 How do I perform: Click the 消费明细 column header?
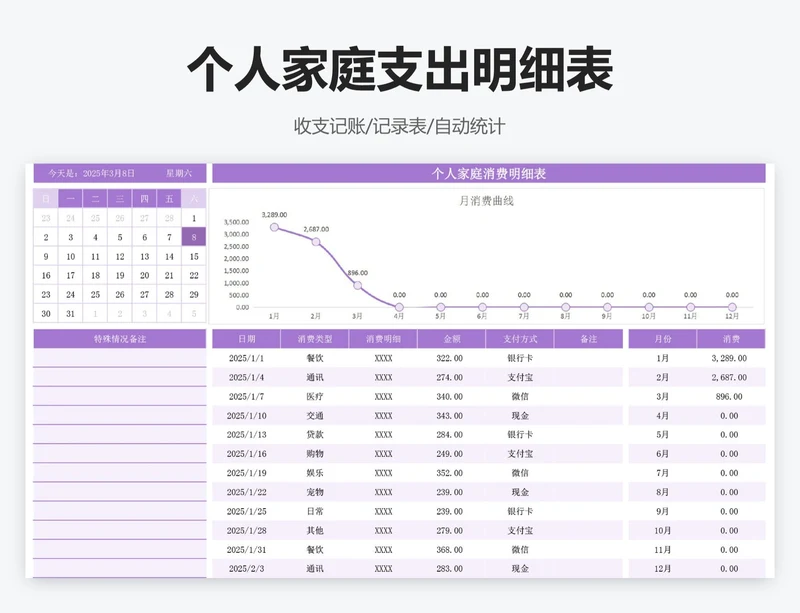click(383, 339)
